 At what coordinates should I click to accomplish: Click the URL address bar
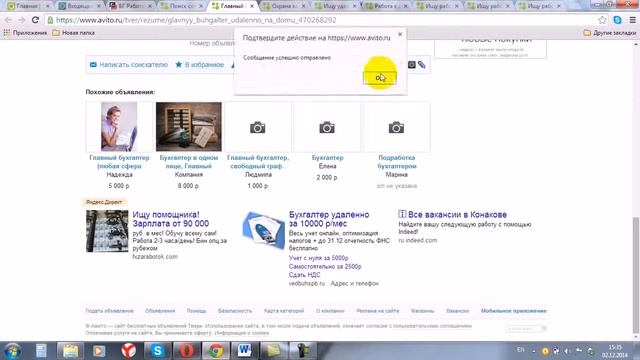(x=322, y=20)
